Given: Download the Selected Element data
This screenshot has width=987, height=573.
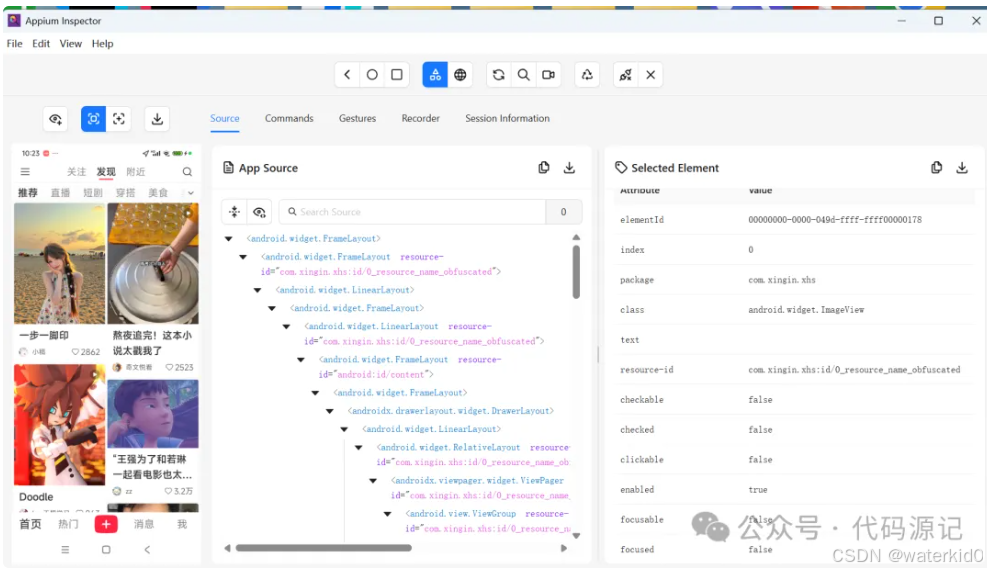Looking at the screenshot, I should click(x=962, y=167).
